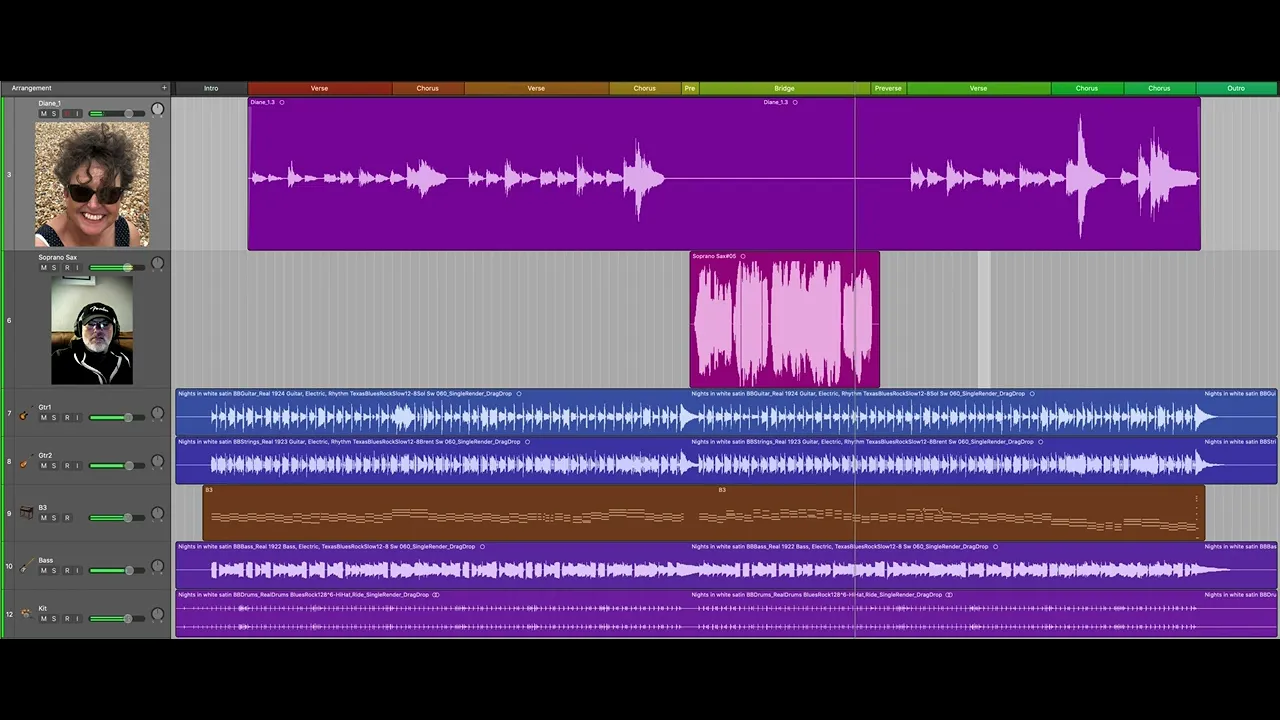Mute the Diane_1 track

43,114
